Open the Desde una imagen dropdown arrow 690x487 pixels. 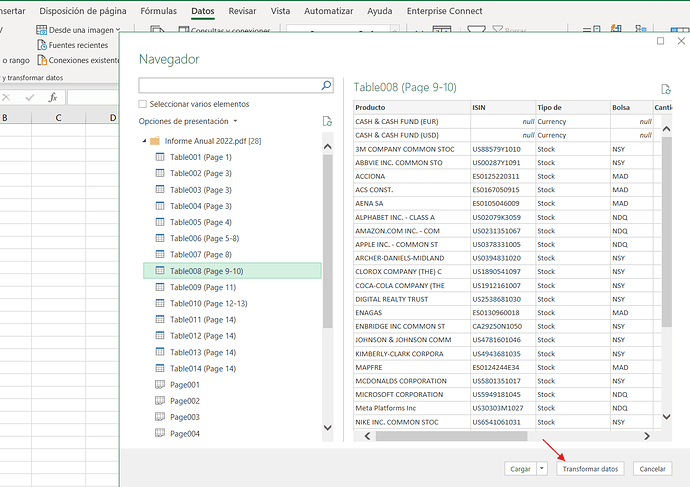[118, 30]
